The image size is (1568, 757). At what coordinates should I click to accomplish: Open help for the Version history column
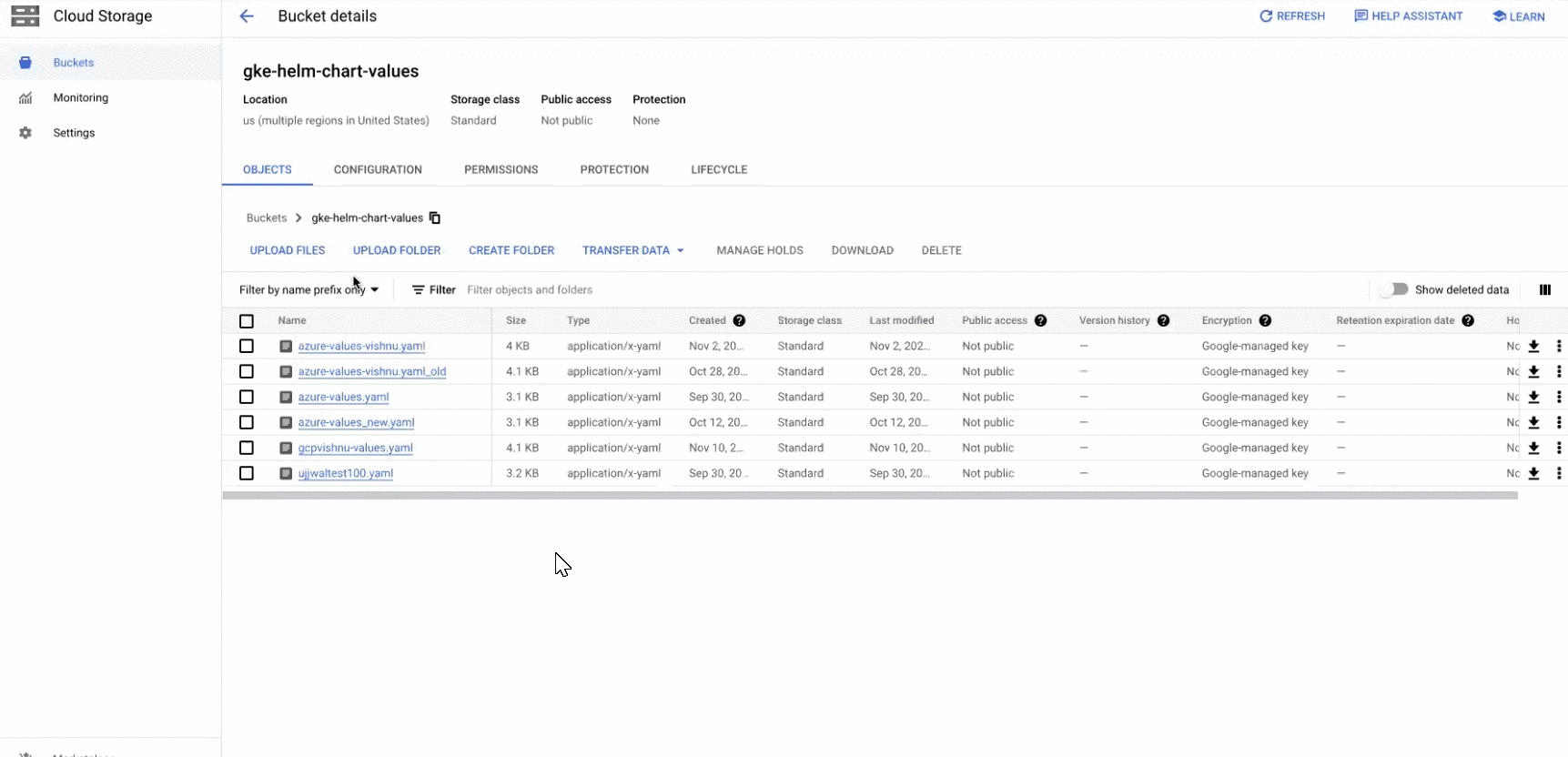1163,320
